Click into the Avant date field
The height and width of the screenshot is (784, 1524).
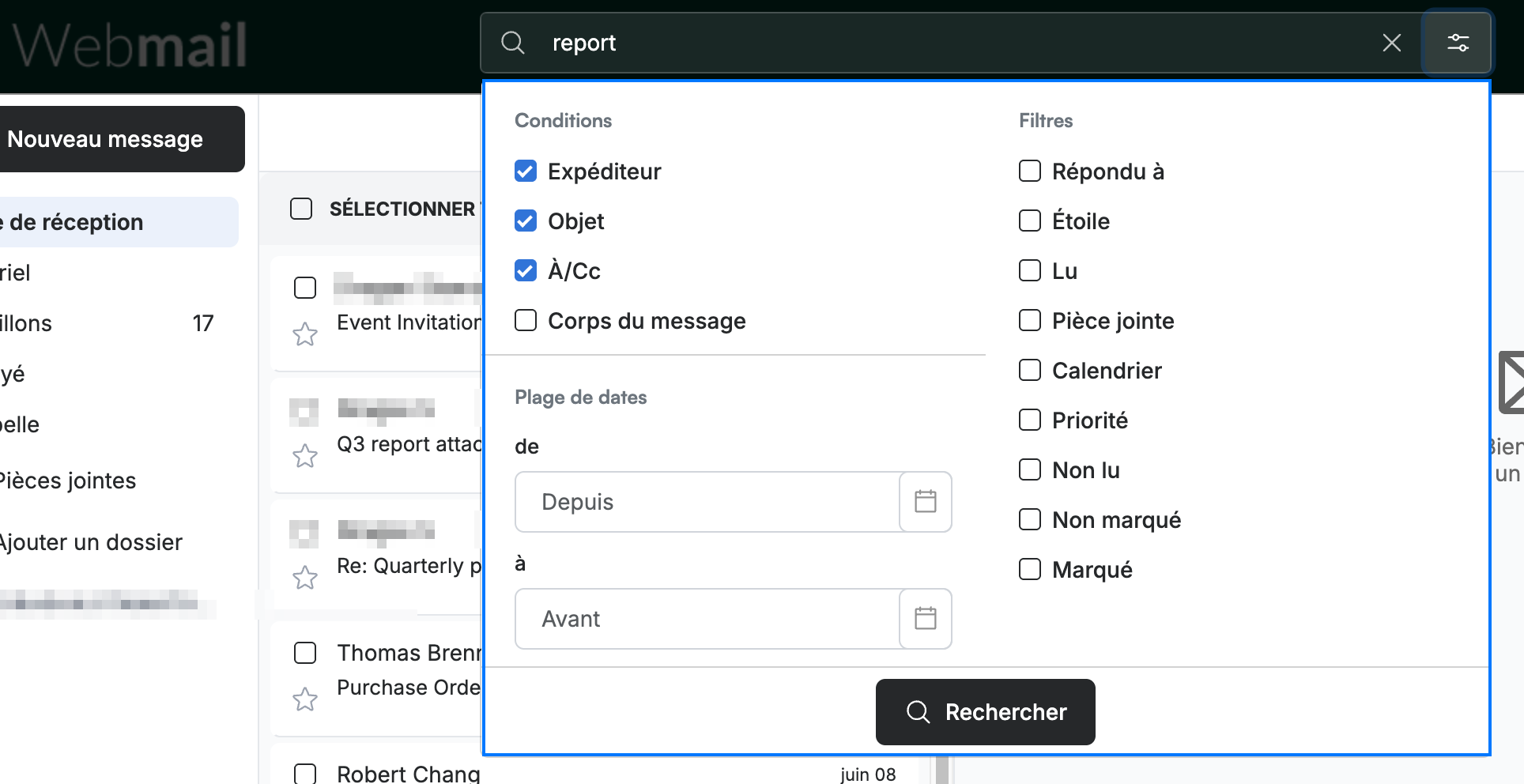click(x=707, y=619)
